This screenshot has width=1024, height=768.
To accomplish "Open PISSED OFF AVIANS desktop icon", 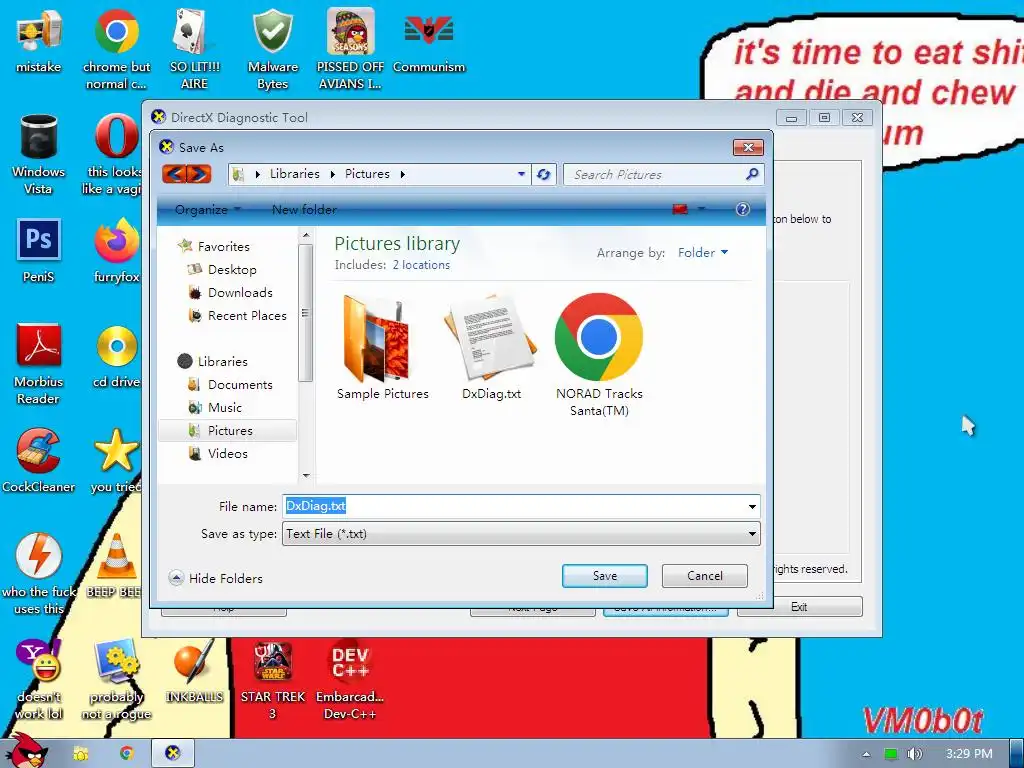I will click(350, 49).
